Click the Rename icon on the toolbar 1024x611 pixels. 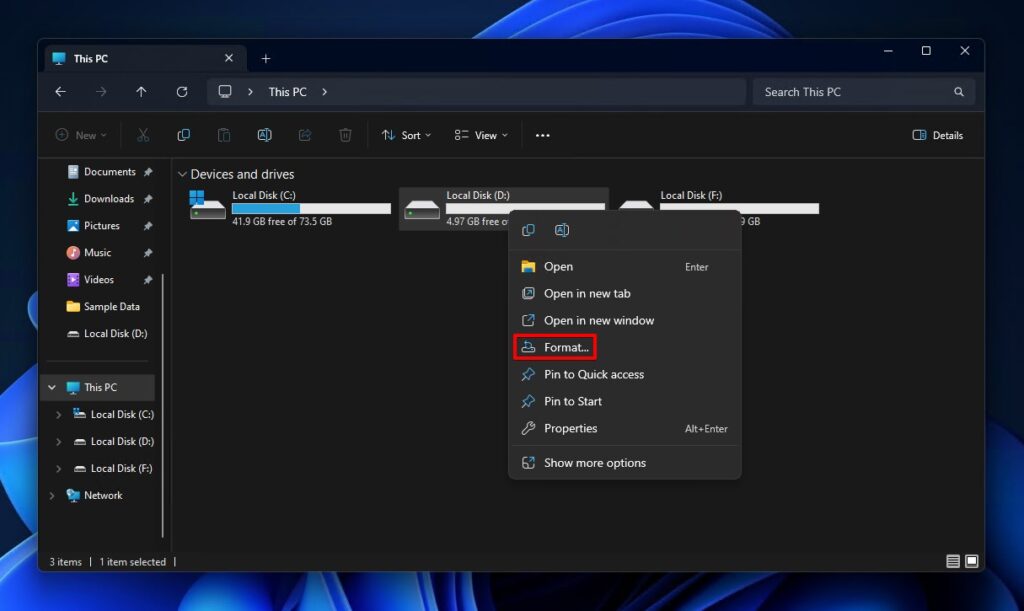point(264,135)
